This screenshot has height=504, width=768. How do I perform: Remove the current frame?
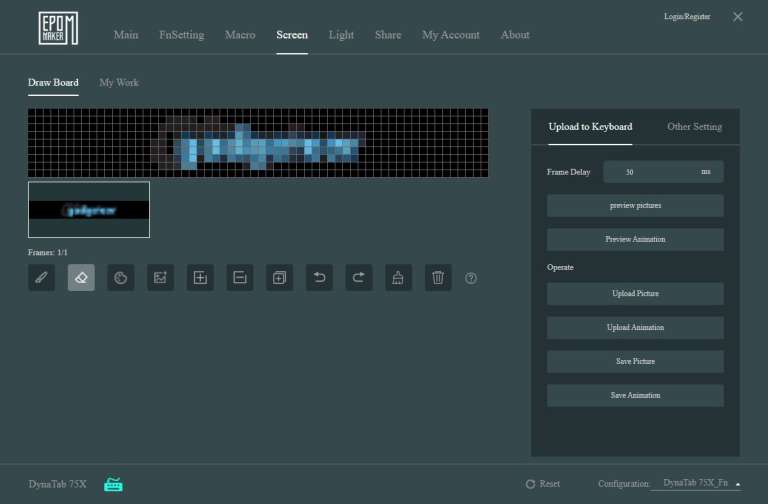click(240, 278)
